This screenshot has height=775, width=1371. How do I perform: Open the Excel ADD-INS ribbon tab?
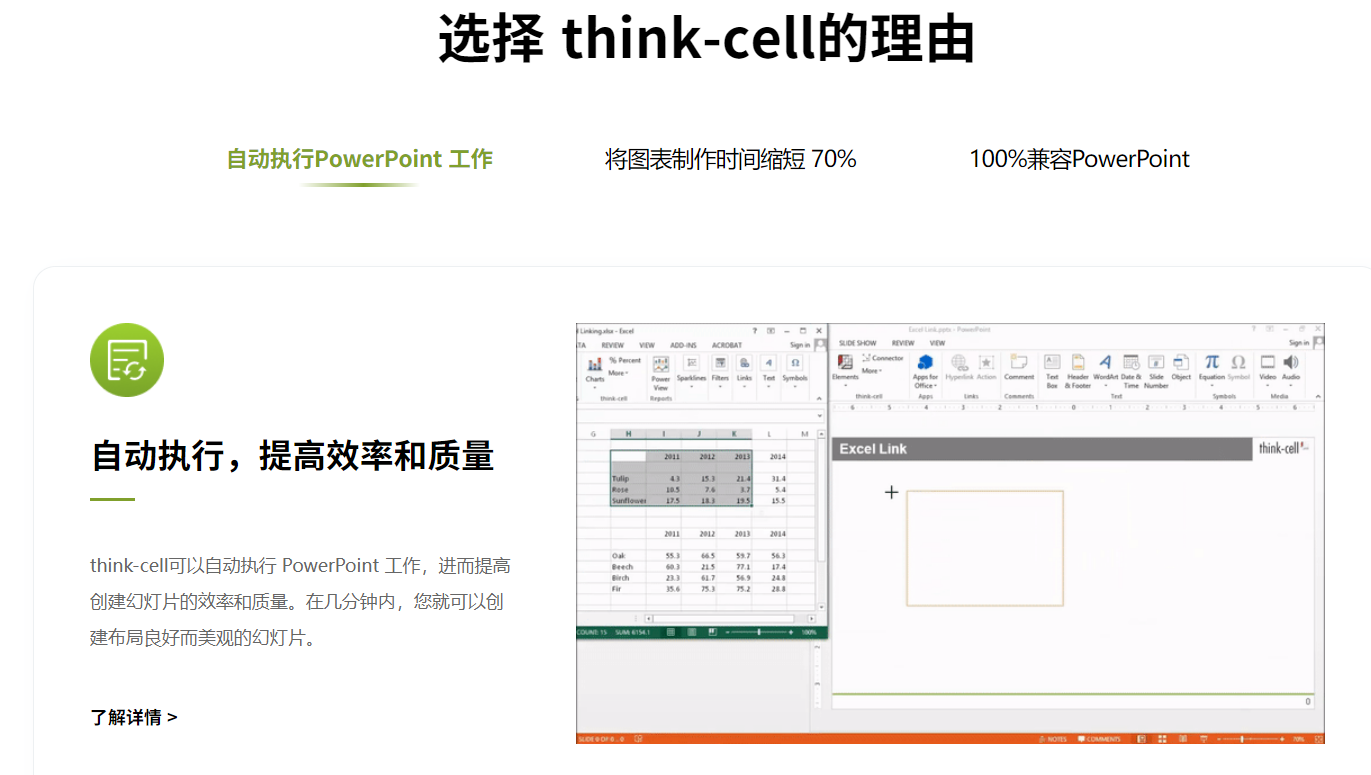coord(683,345)
